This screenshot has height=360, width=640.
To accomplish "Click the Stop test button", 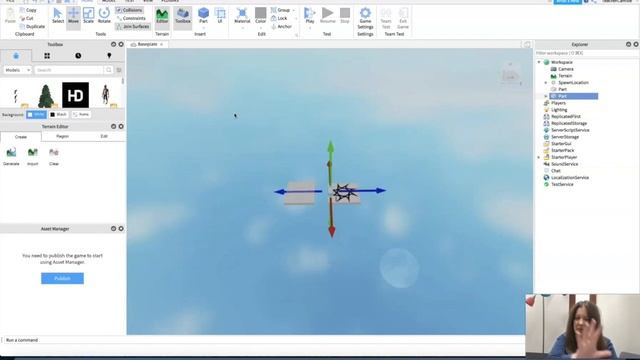I will pos(345,16).
